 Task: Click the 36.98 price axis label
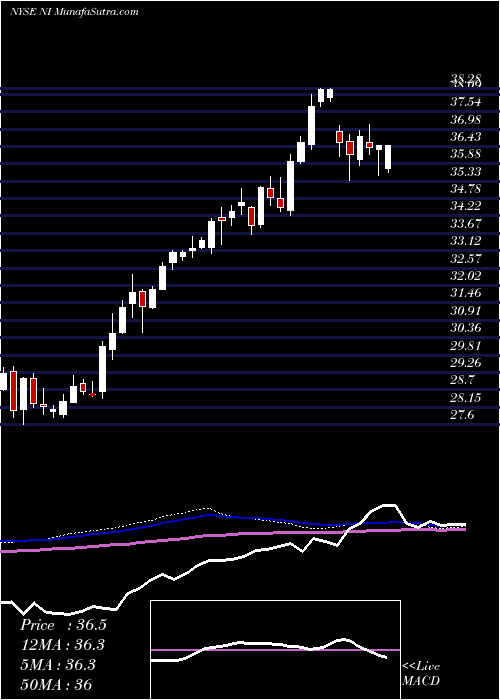(466, 119)
